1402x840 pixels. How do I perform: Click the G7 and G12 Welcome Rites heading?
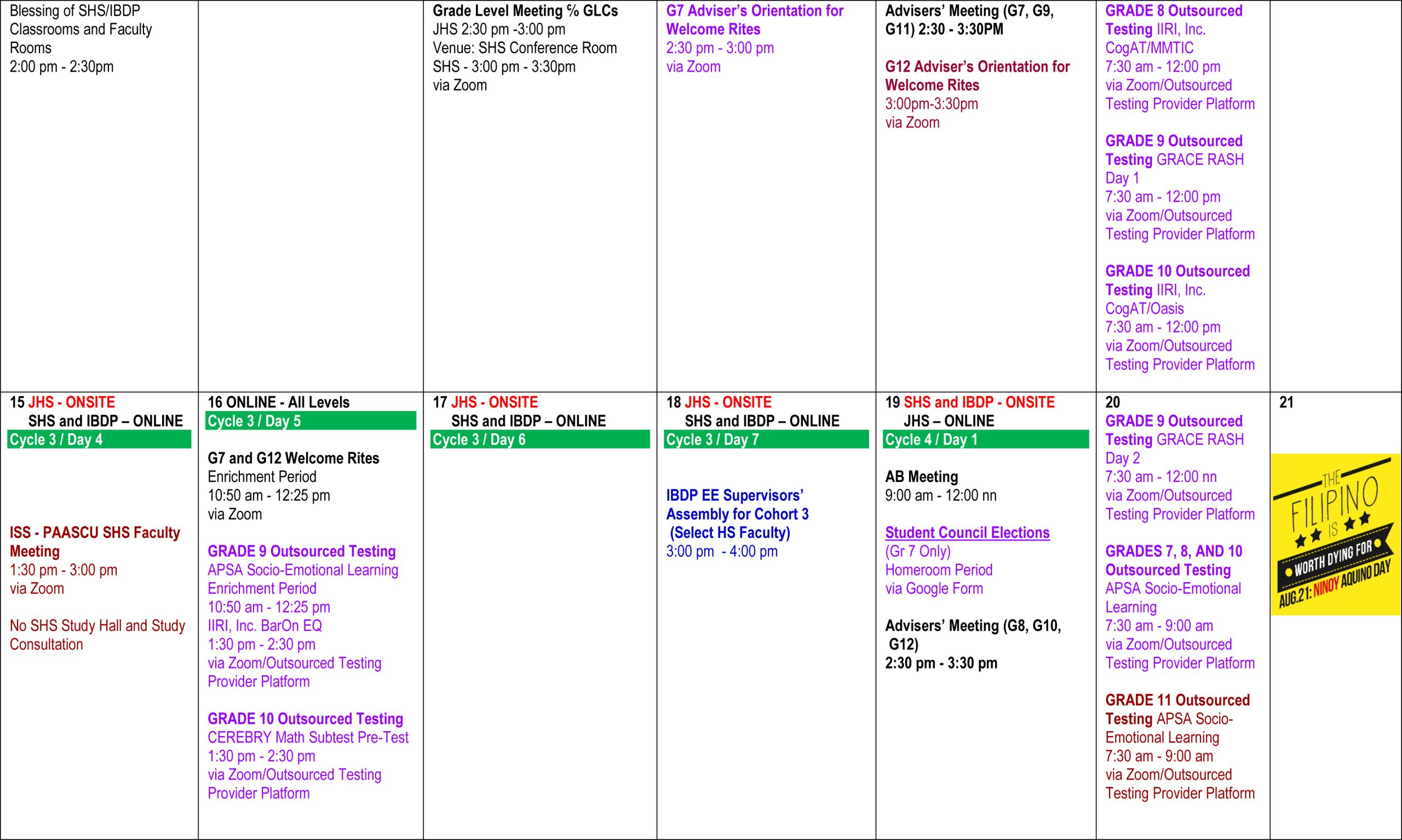click(x=293, y=458)
